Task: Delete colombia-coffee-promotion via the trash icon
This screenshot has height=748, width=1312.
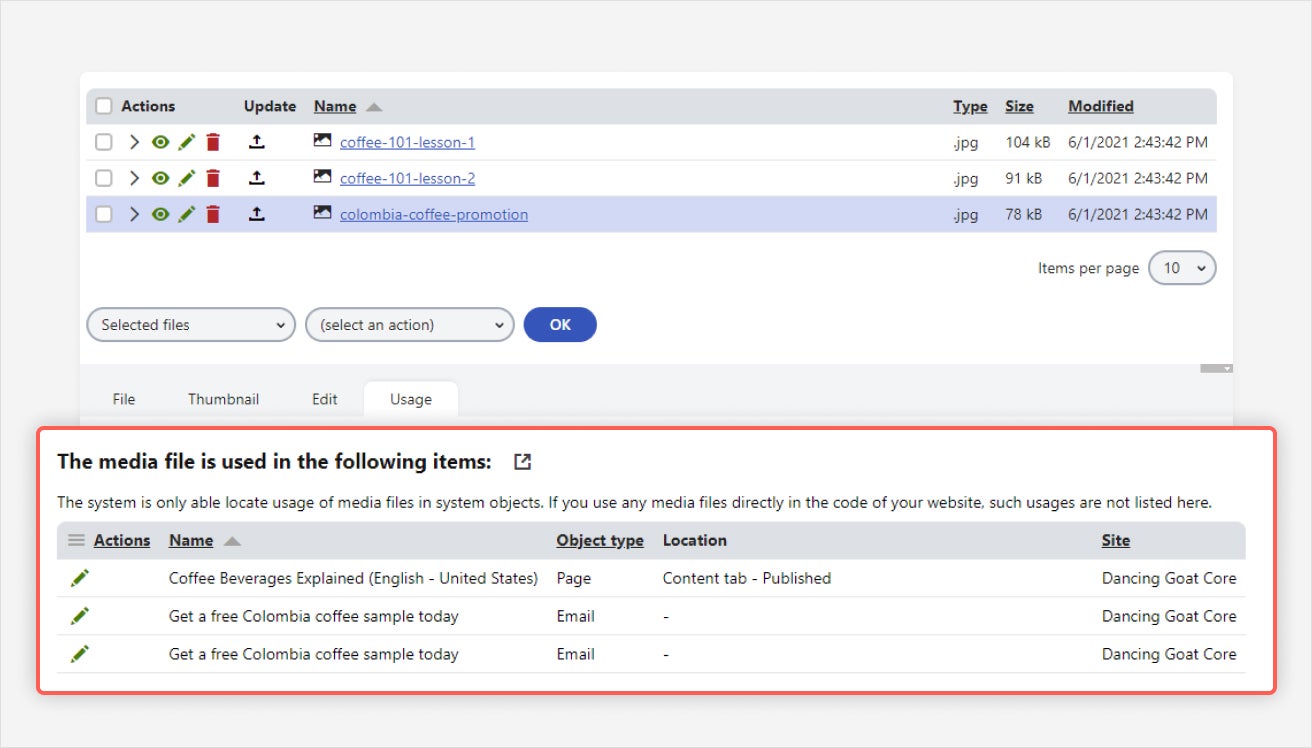Action: point(213,214)
